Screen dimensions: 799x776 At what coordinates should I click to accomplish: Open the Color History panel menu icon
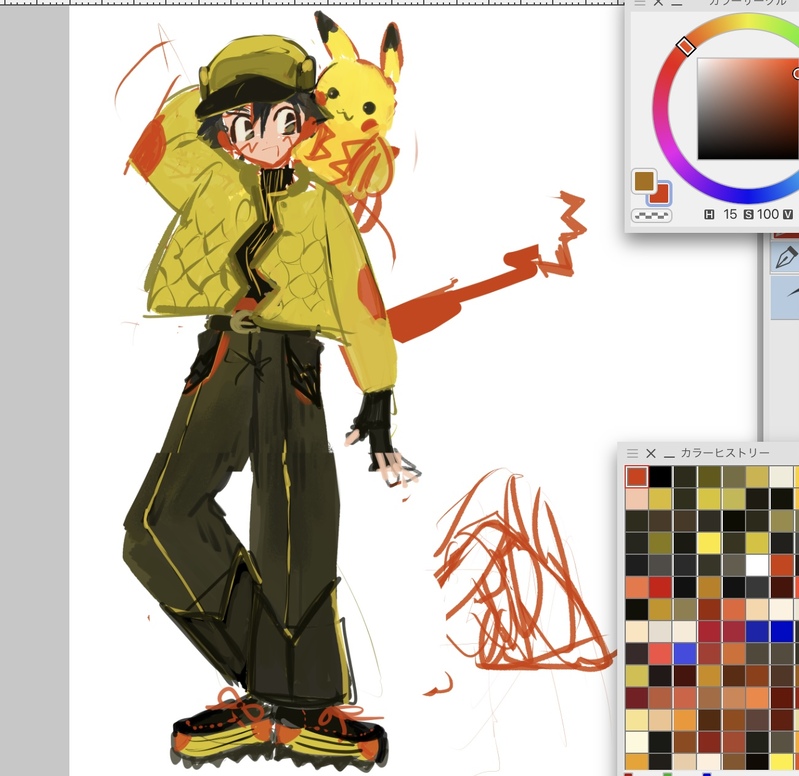(632, 453)
